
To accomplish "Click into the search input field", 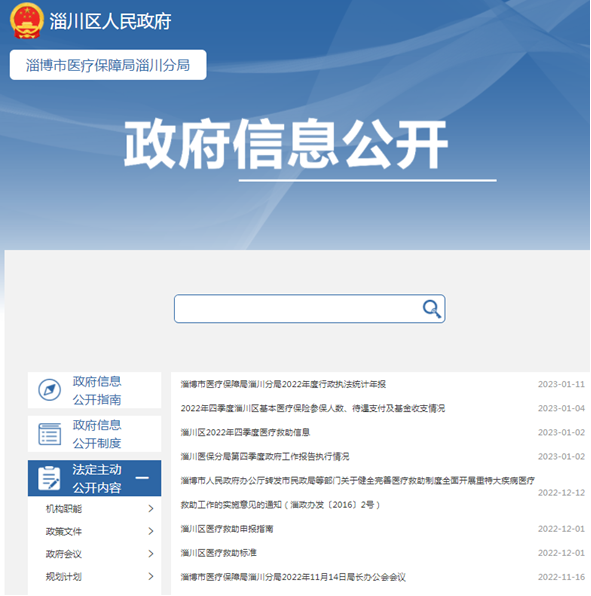I will click(x=298, y=309).
